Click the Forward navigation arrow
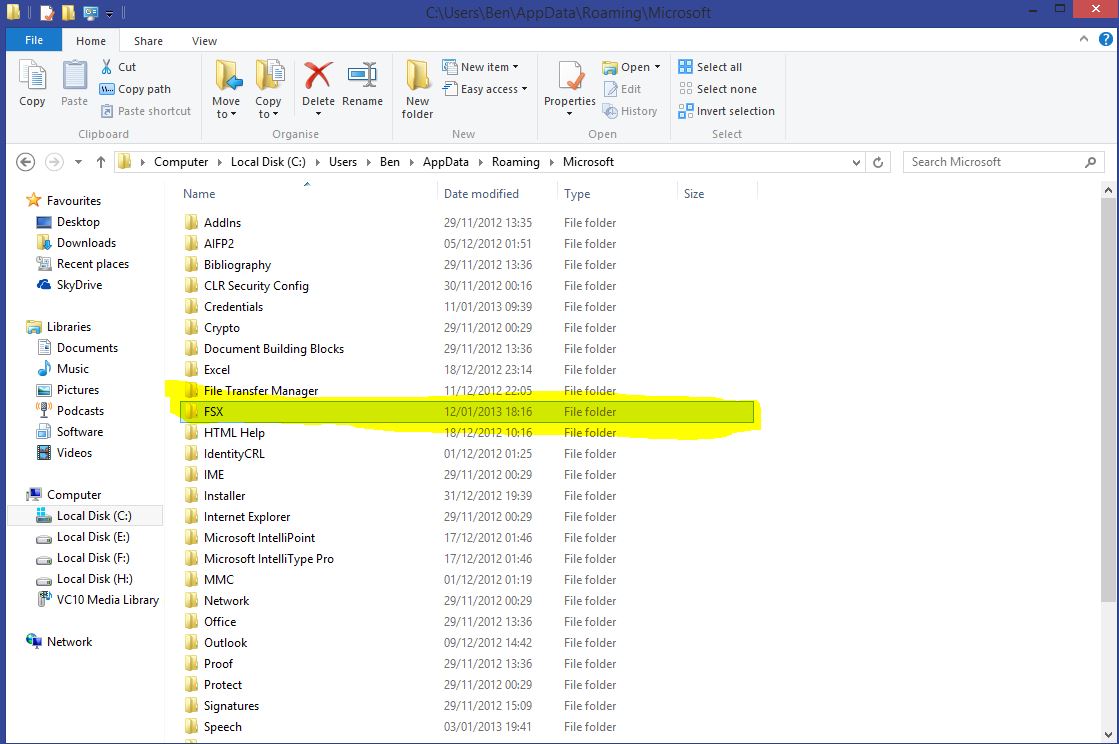The width and height of the screenshot is (1119, 744). tap(54, 162)
